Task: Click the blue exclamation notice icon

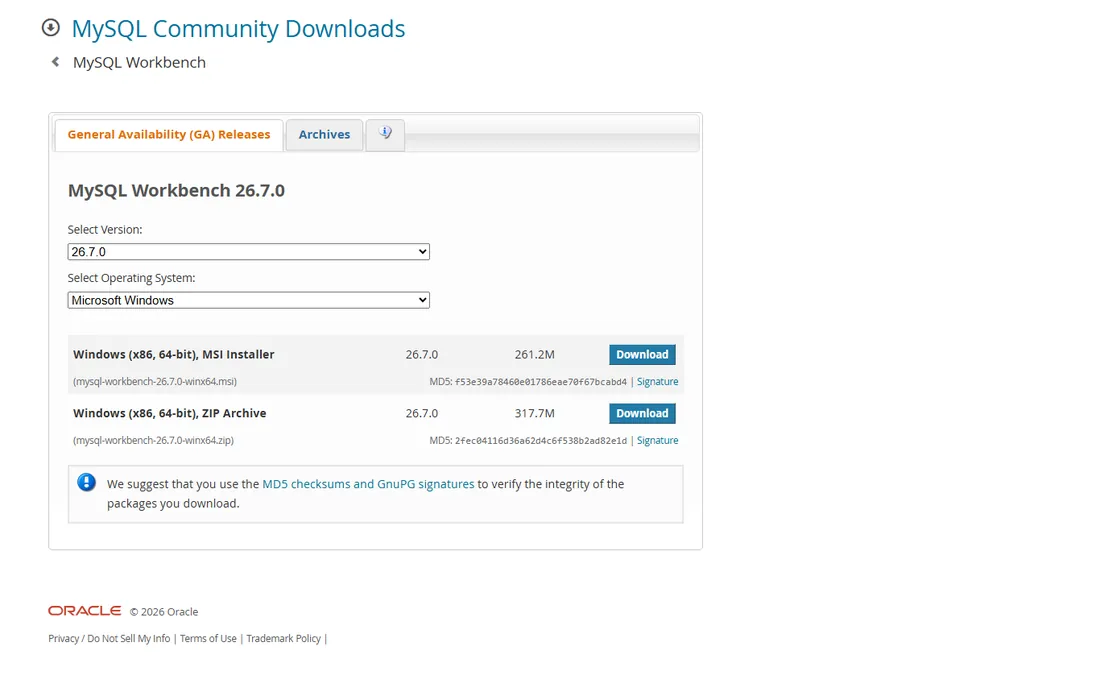Action: tap(86, 483)
